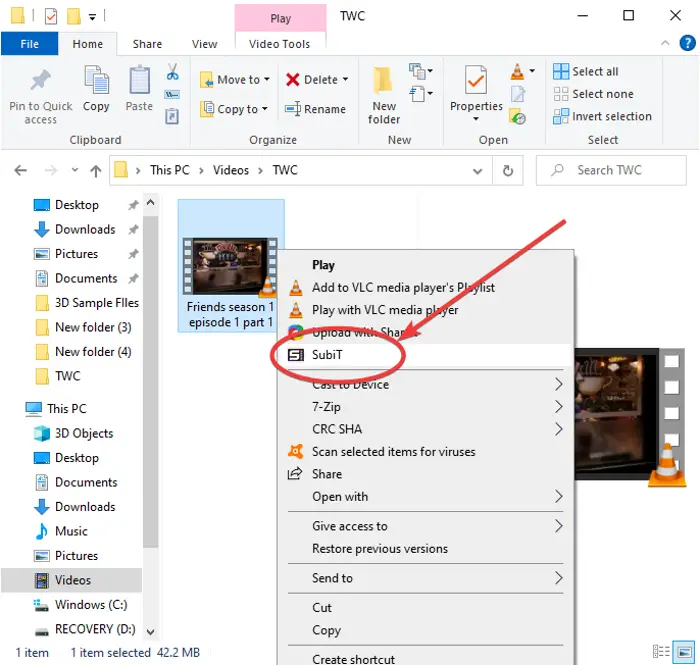
Task: Click the Copy path icon in ribbon
Action: coord(172,94)
